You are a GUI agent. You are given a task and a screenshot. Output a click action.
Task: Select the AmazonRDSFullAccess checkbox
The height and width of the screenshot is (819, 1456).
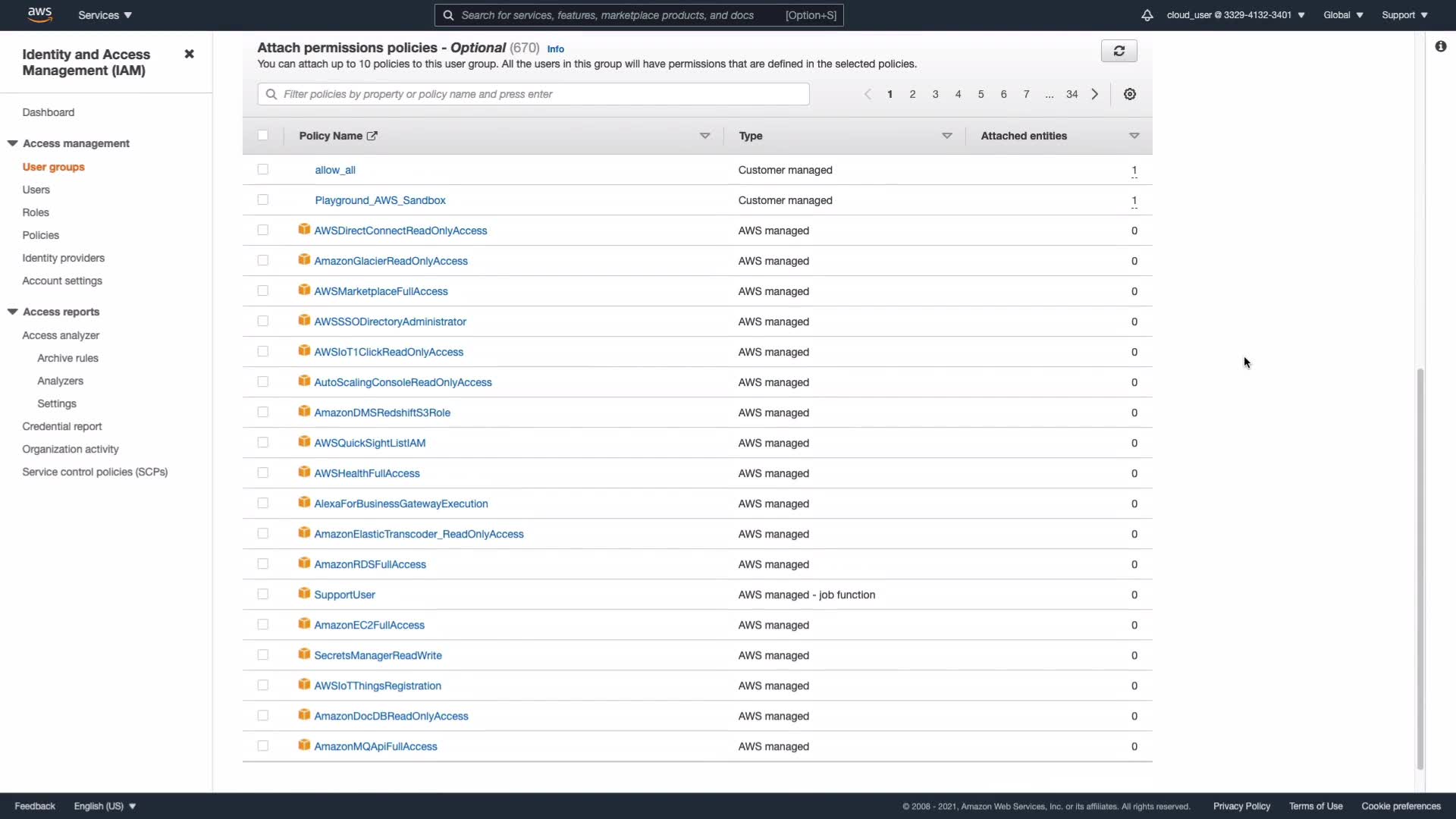tap(263, 564)
